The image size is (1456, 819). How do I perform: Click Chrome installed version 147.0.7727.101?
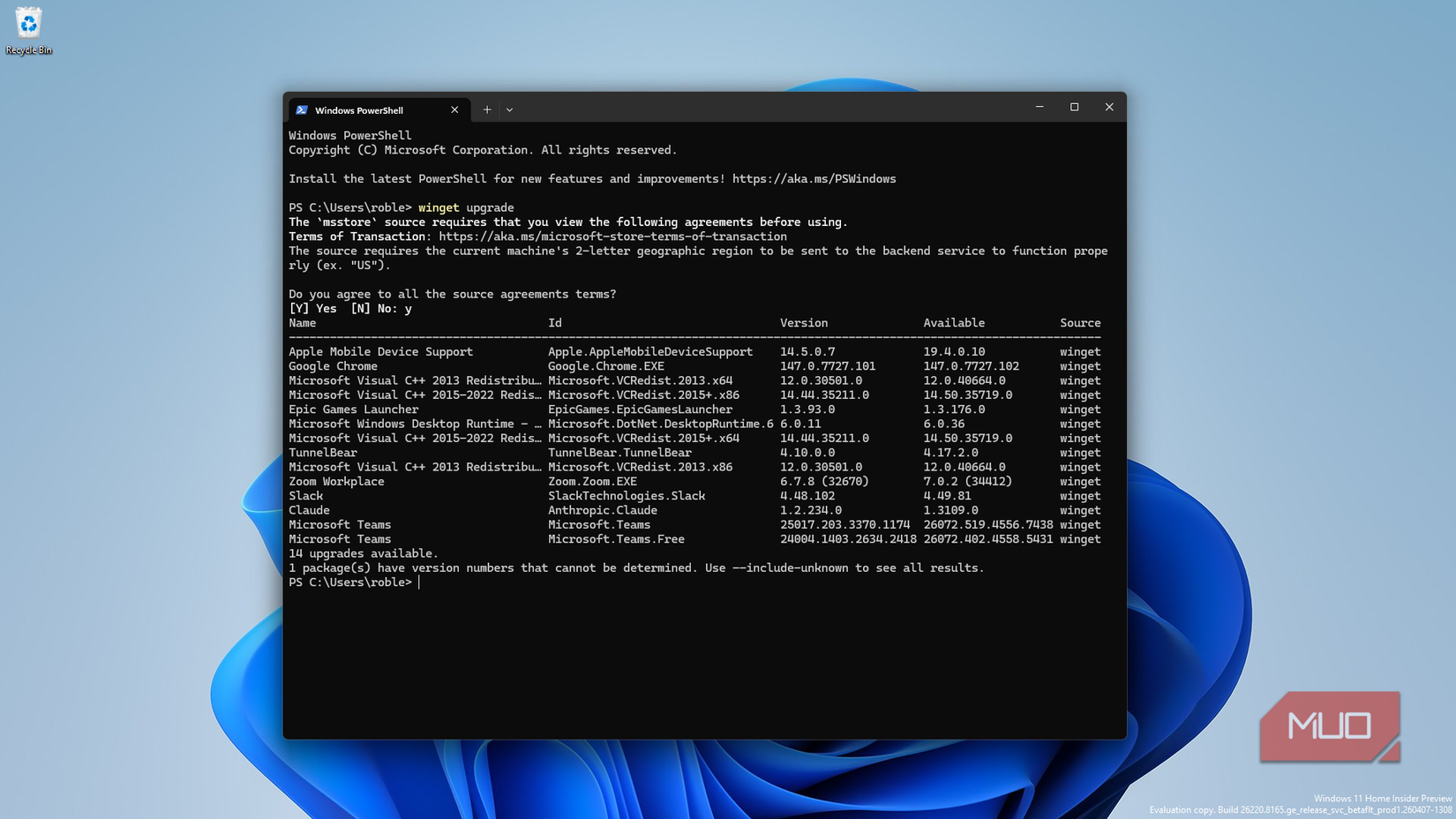tap(828, 366)
